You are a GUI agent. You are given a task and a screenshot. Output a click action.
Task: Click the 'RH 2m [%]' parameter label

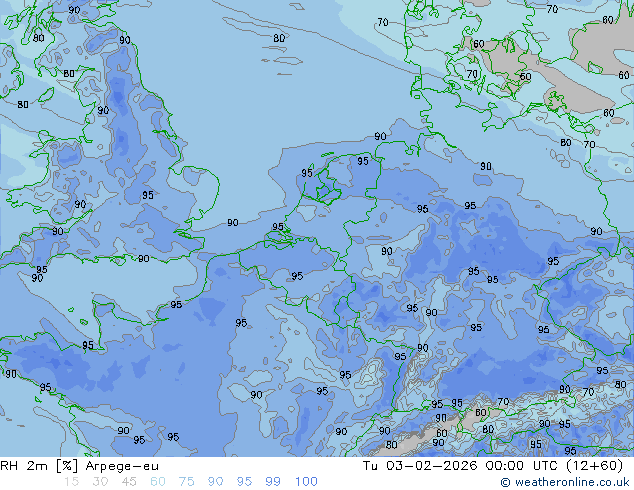pos(39,466)
